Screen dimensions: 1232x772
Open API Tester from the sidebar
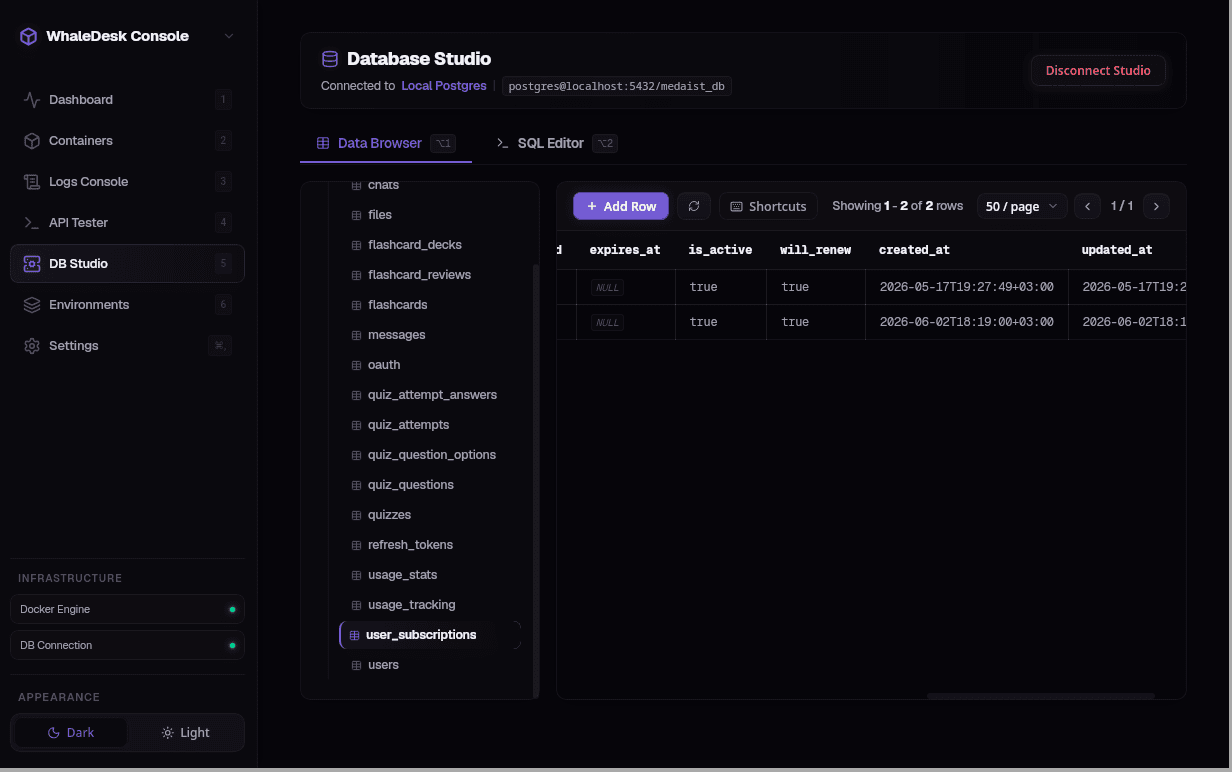(127, 223)
